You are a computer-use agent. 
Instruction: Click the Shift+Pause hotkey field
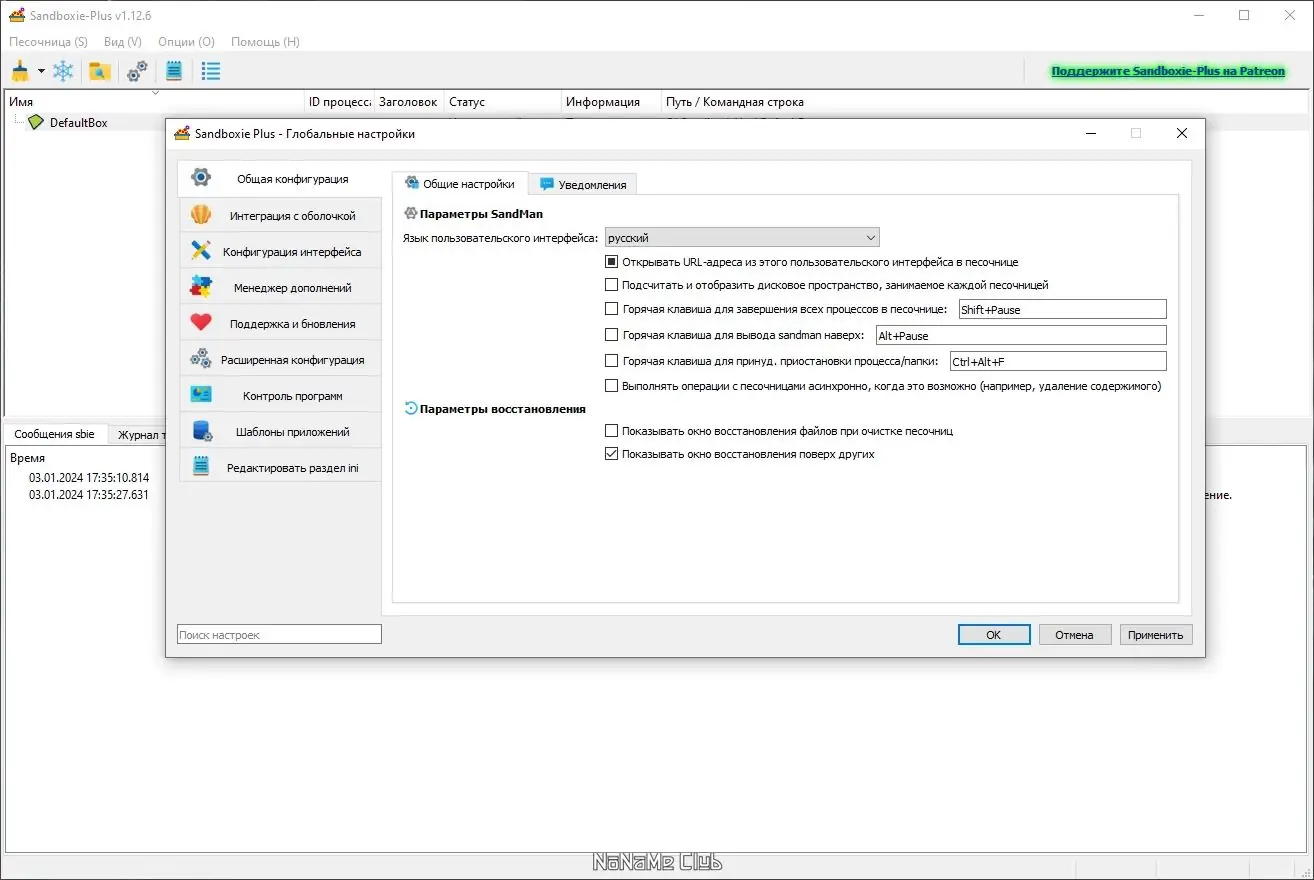1062,310
